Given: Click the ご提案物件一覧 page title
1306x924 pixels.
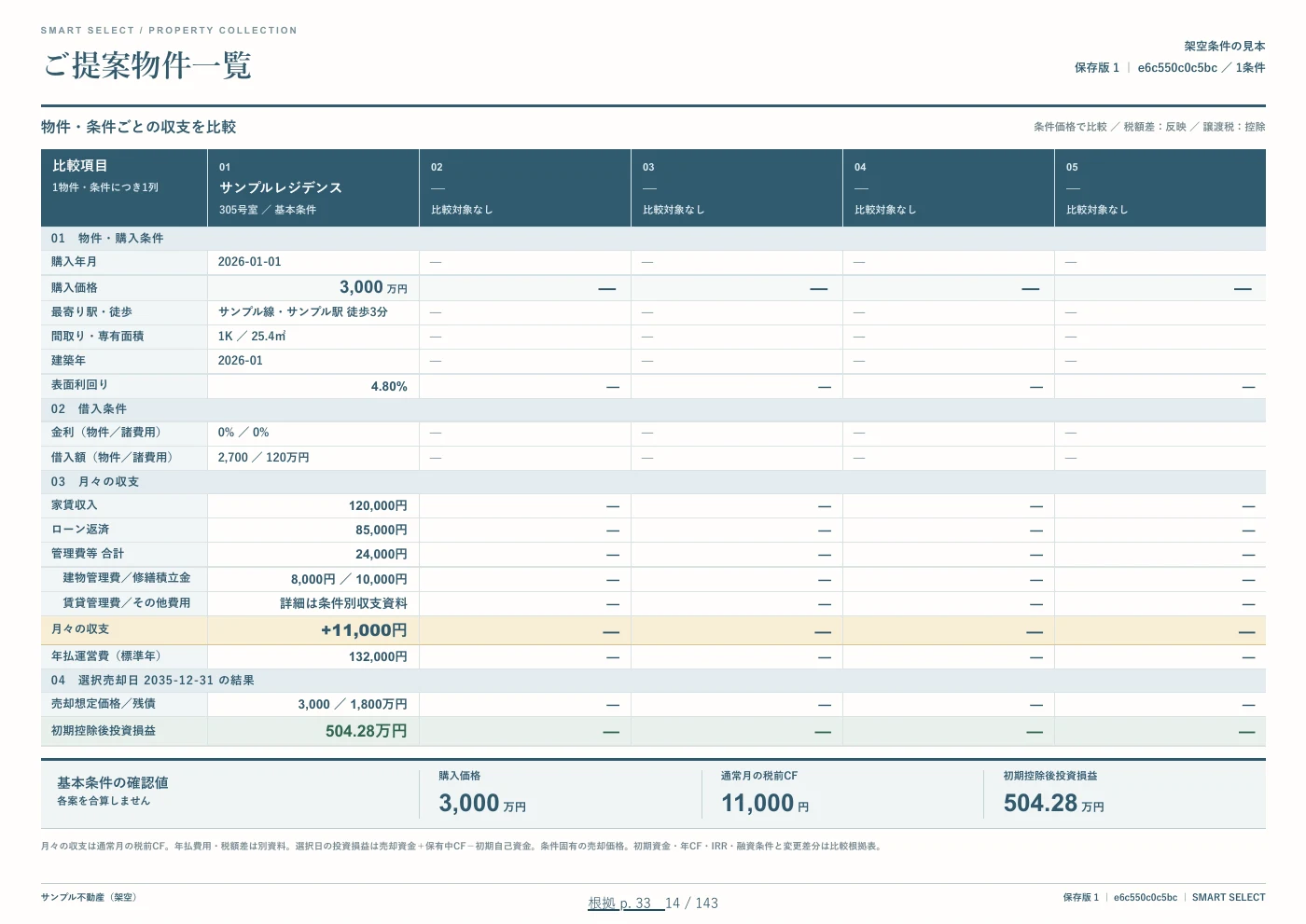Looking at the screenshot, I should click(x=146, y=66).
